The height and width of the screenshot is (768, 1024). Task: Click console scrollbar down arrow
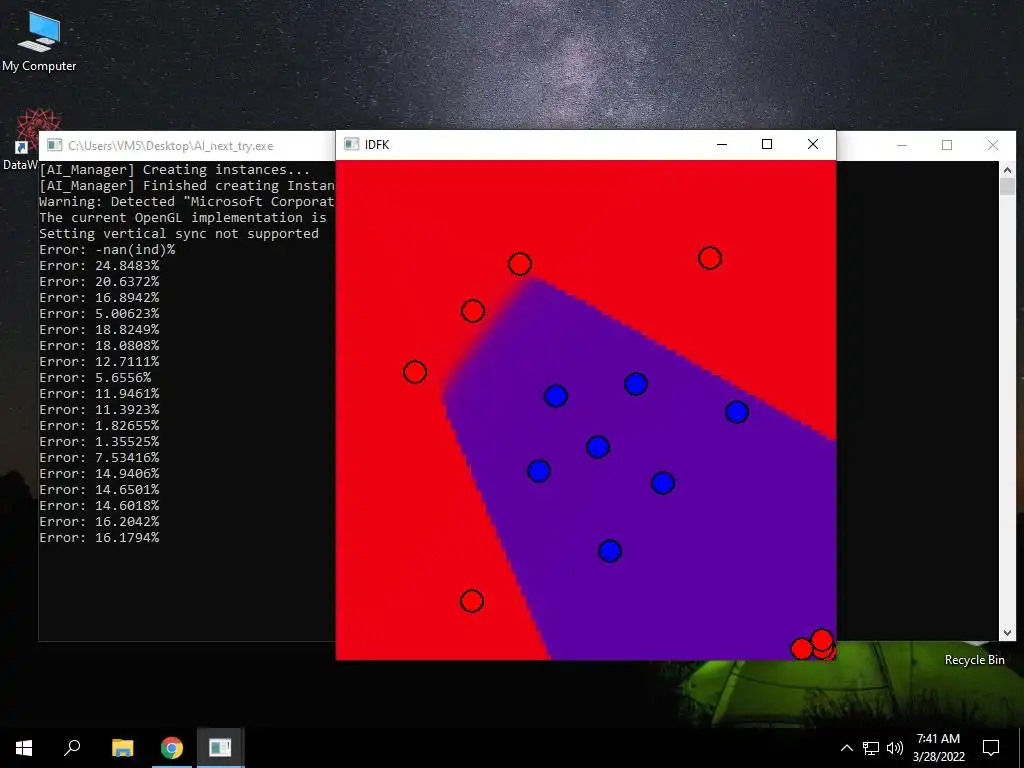point(1007,632)
